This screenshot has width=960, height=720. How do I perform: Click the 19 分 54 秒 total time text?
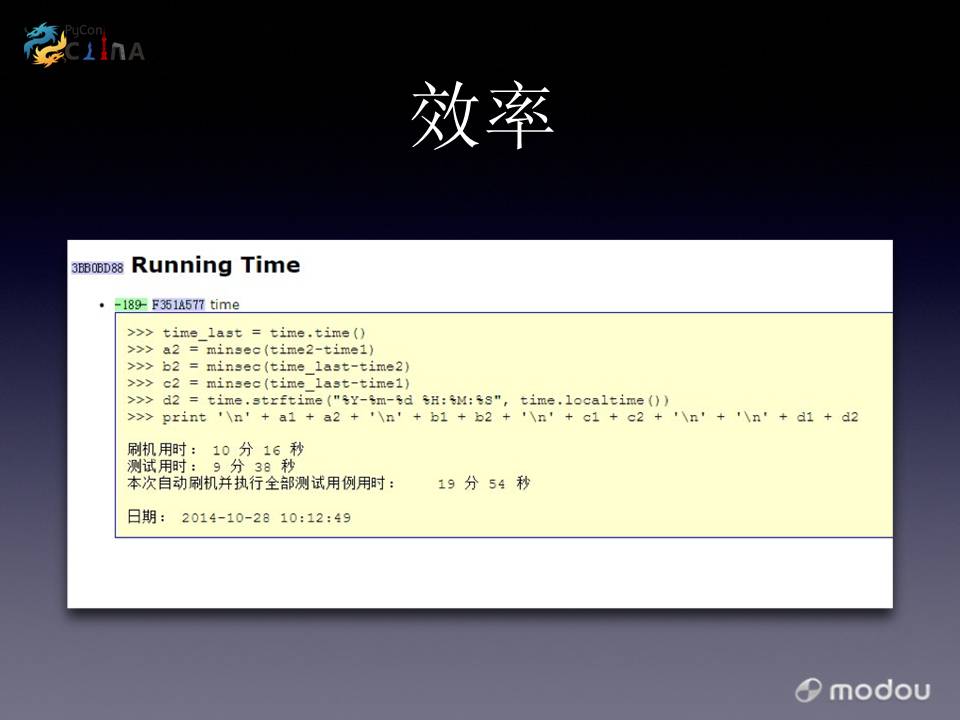point(484,483)
